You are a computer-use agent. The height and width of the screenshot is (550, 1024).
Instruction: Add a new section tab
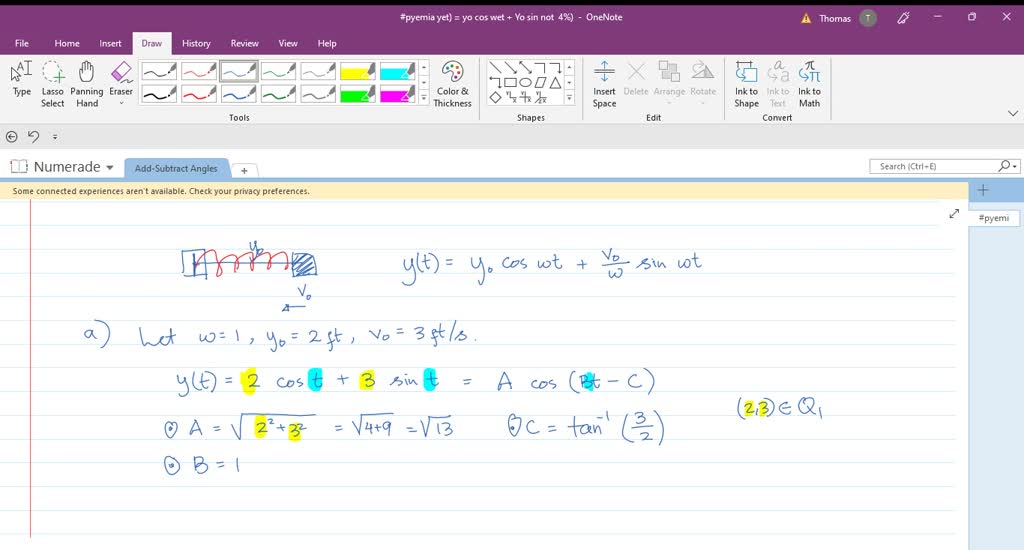coord(244,170)
